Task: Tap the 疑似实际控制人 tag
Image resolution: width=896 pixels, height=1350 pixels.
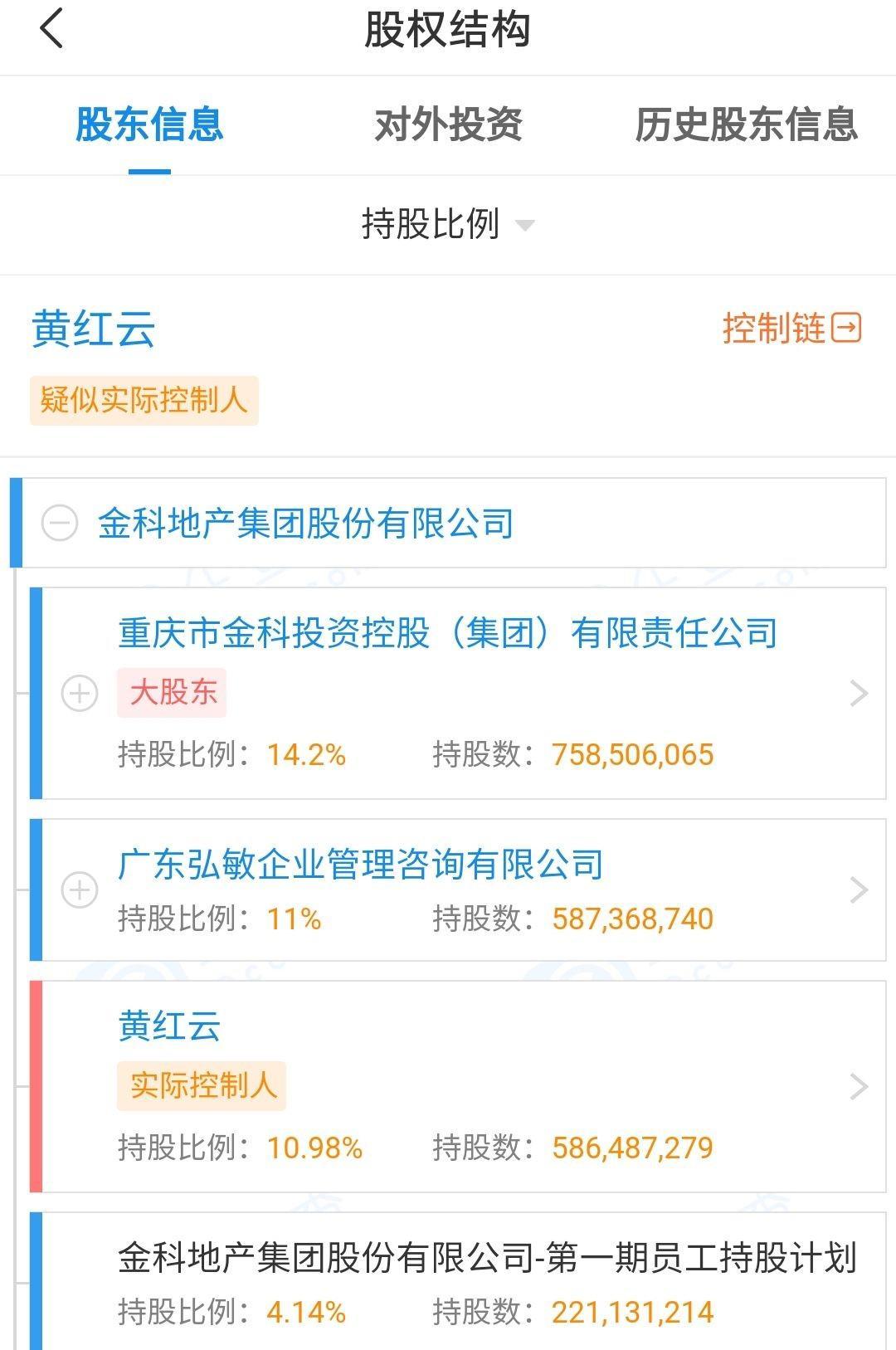Action: click(144, 400)
